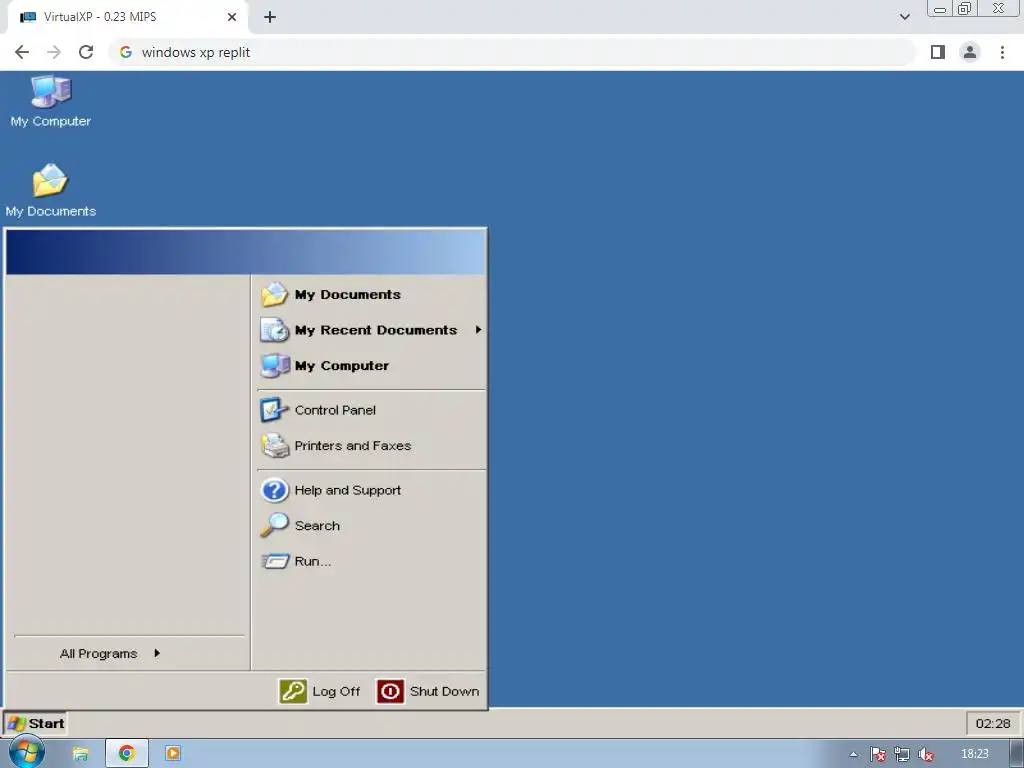Image resolution: width=1024 pixels, height=768 pixels.
Task: Click the muted volume tray icon
Action: coord(925,754)
